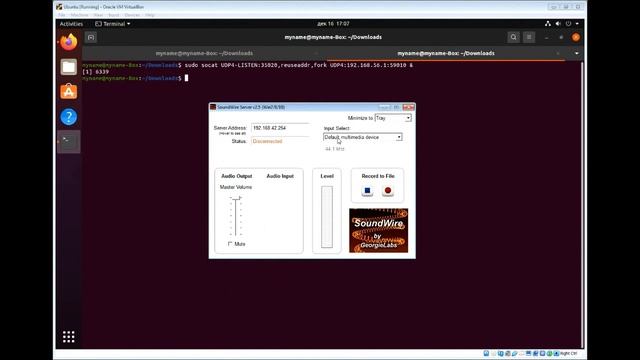Click the Audio Input label
640x360 pixels.
280,176
